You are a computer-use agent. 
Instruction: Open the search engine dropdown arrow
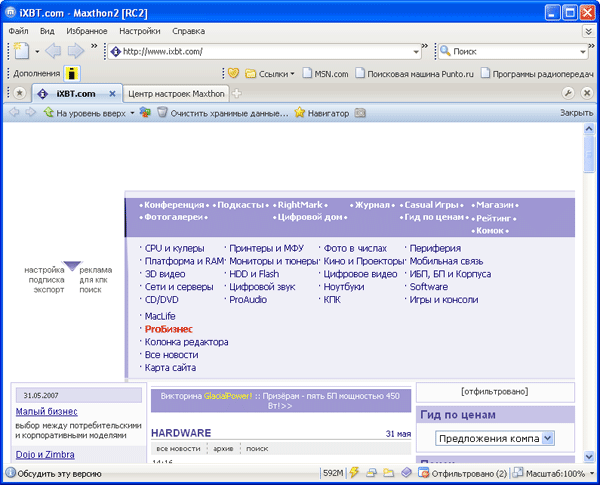[582, 52]
